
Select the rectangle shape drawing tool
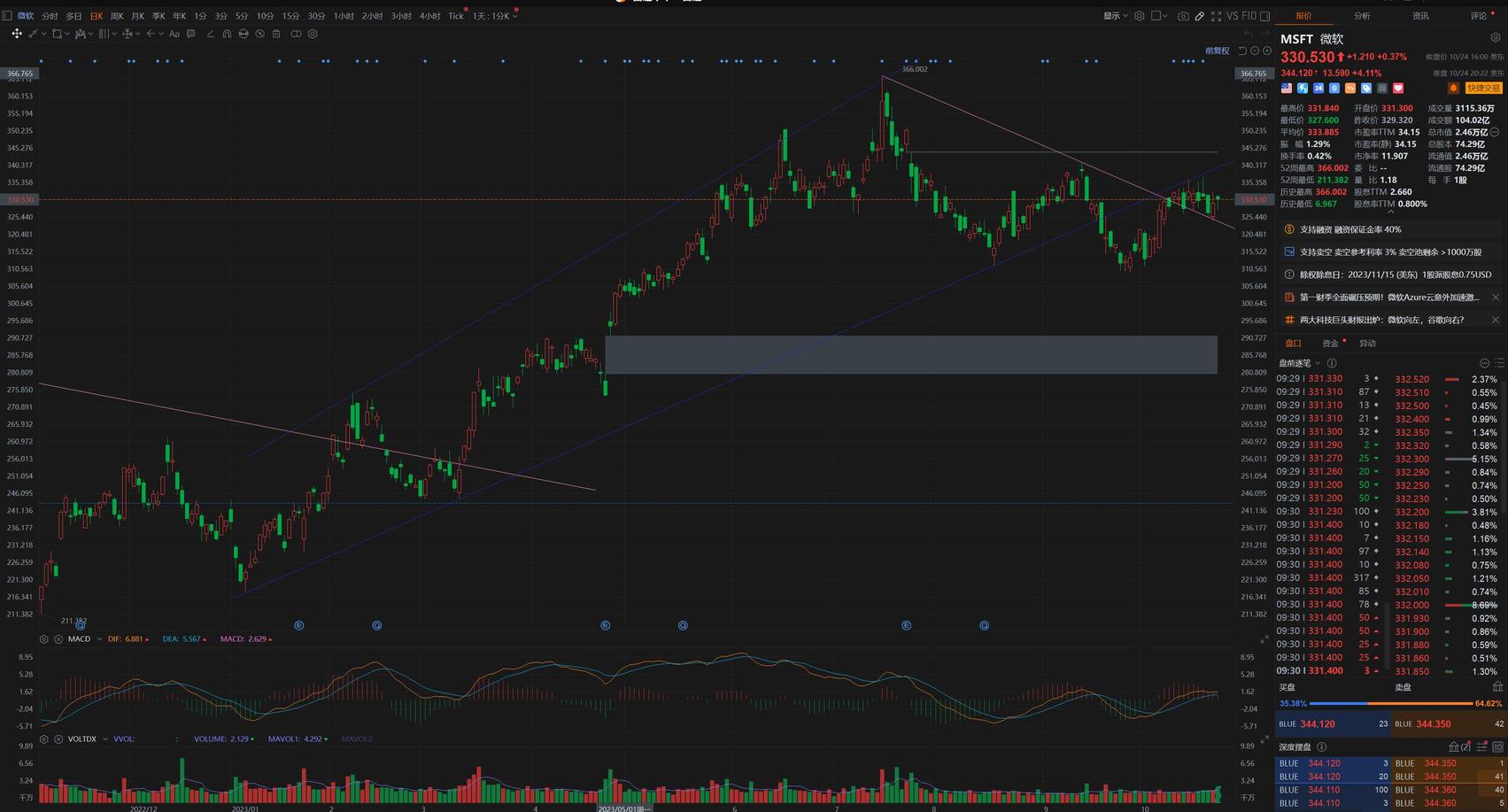[57, 34]
